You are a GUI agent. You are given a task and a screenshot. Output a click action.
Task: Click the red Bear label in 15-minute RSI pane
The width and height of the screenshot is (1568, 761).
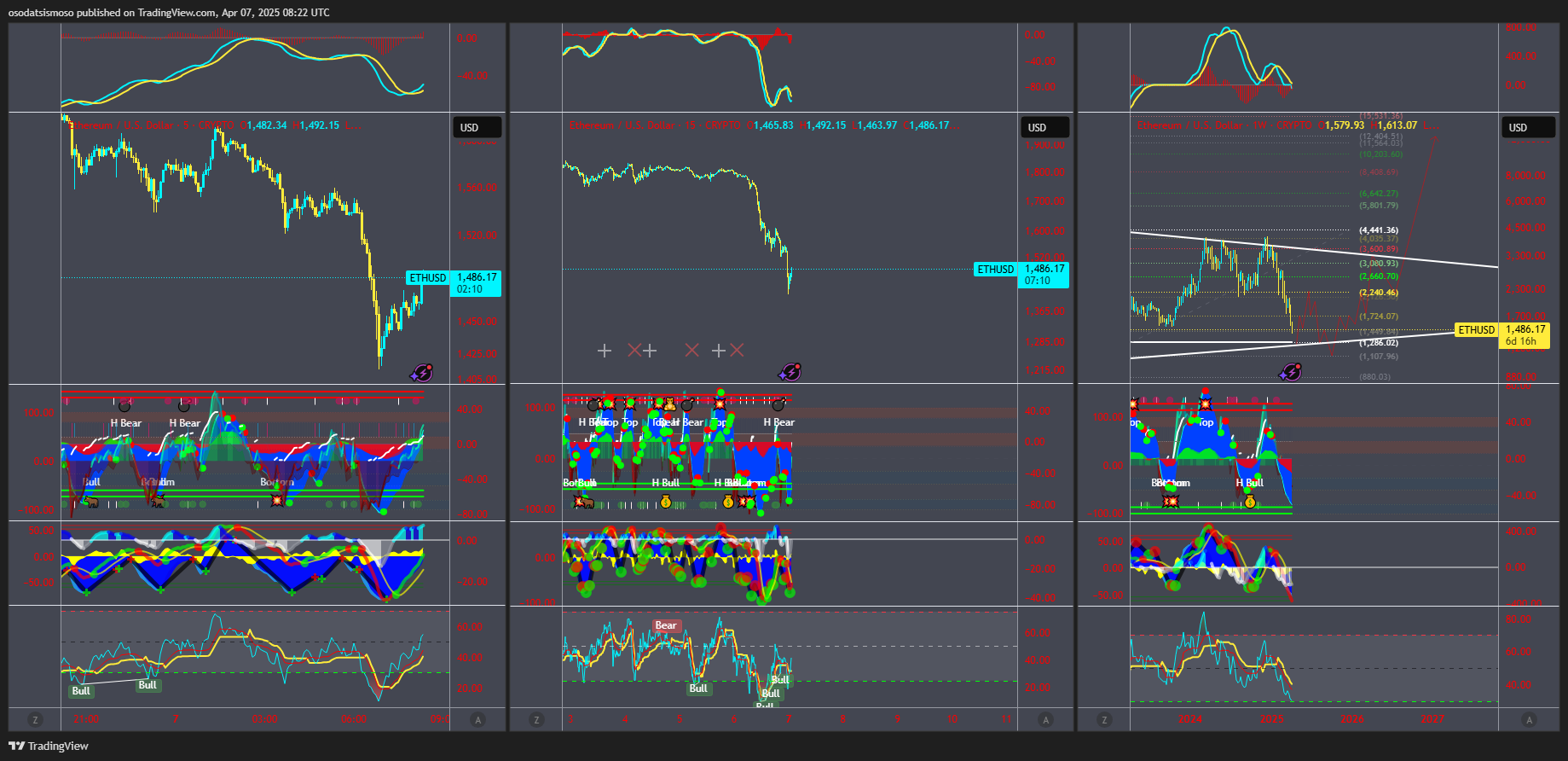click(666, 625)
